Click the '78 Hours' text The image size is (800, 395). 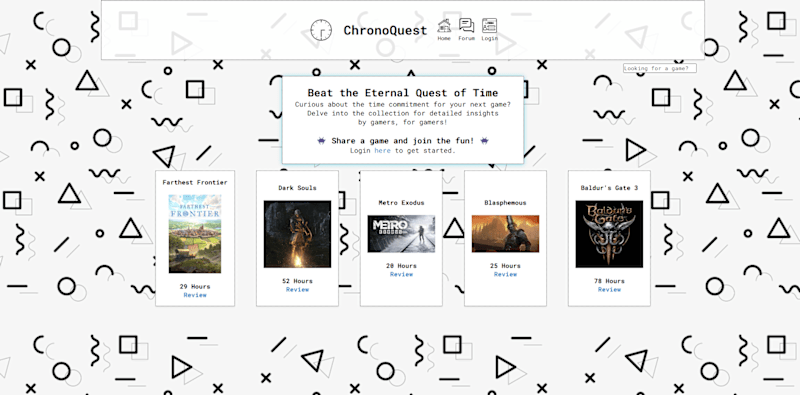[x=609, y=281]
